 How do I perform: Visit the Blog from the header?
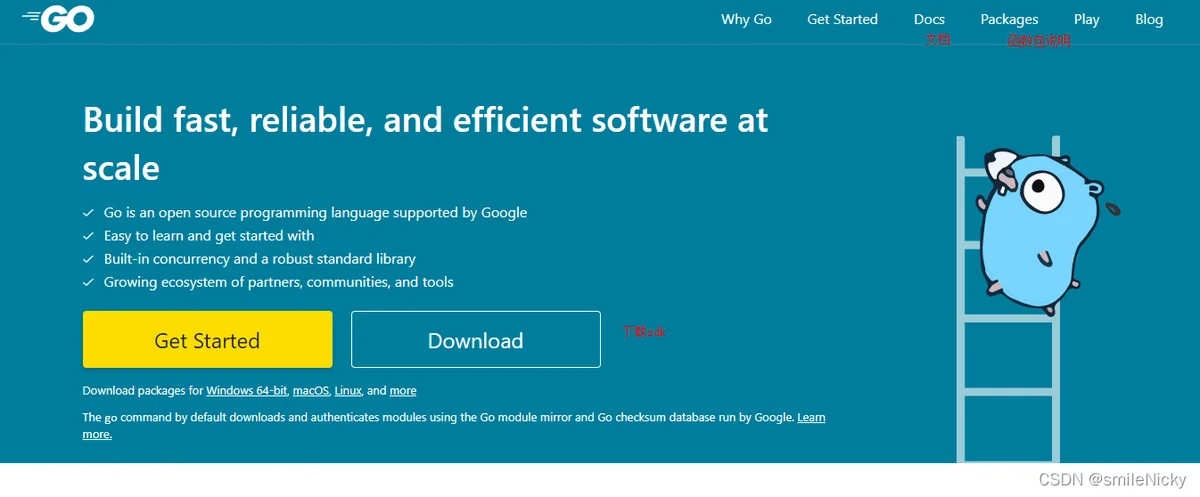(1149, 19)
